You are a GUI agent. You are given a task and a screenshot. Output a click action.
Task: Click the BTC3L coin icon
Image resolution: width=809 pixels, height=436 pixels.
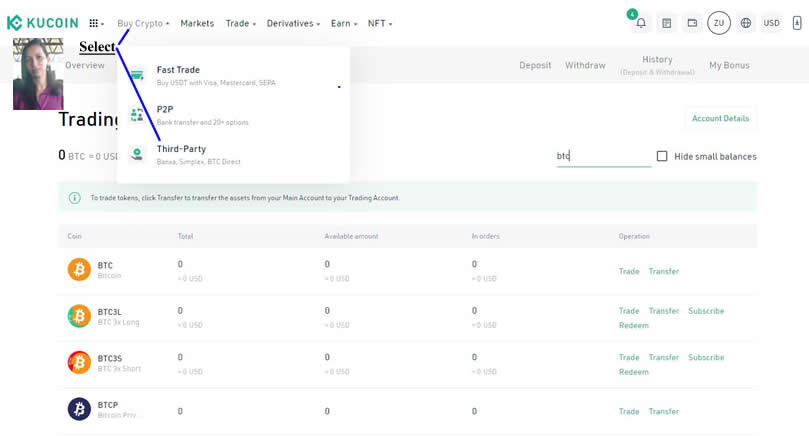(79, 316)
